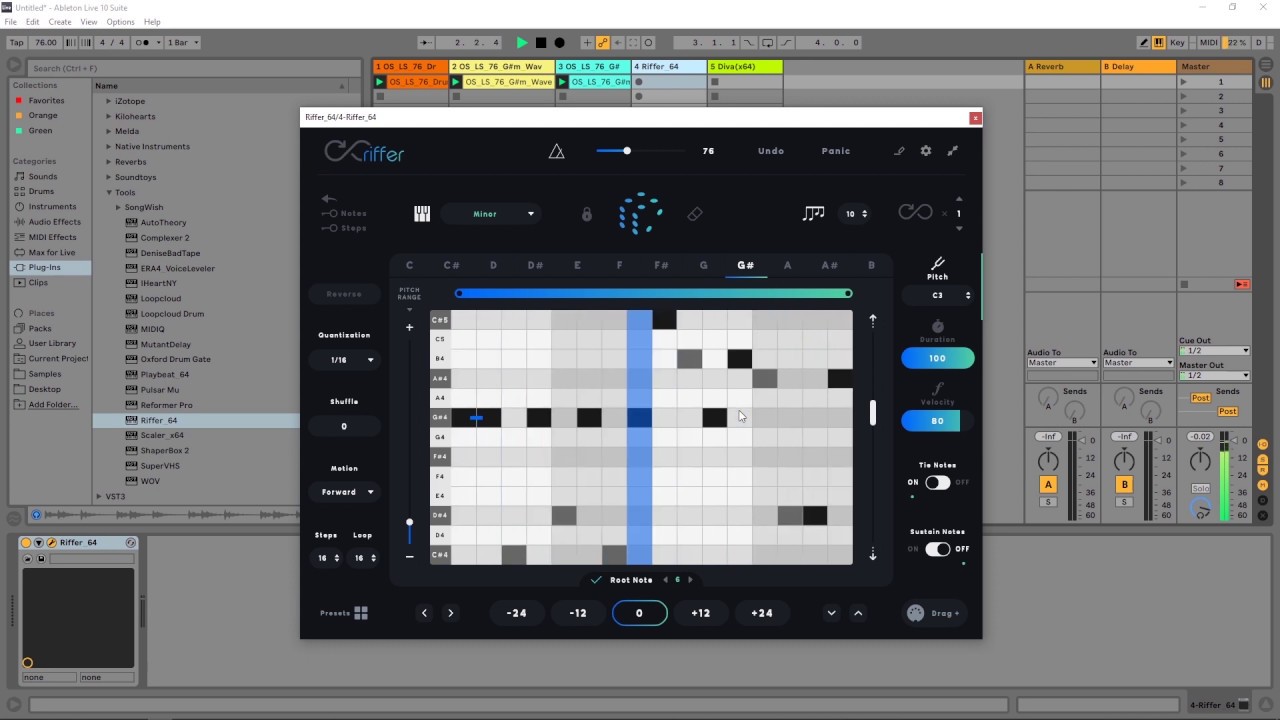
Task: Open the Create menu
Action: coord(60,22)
